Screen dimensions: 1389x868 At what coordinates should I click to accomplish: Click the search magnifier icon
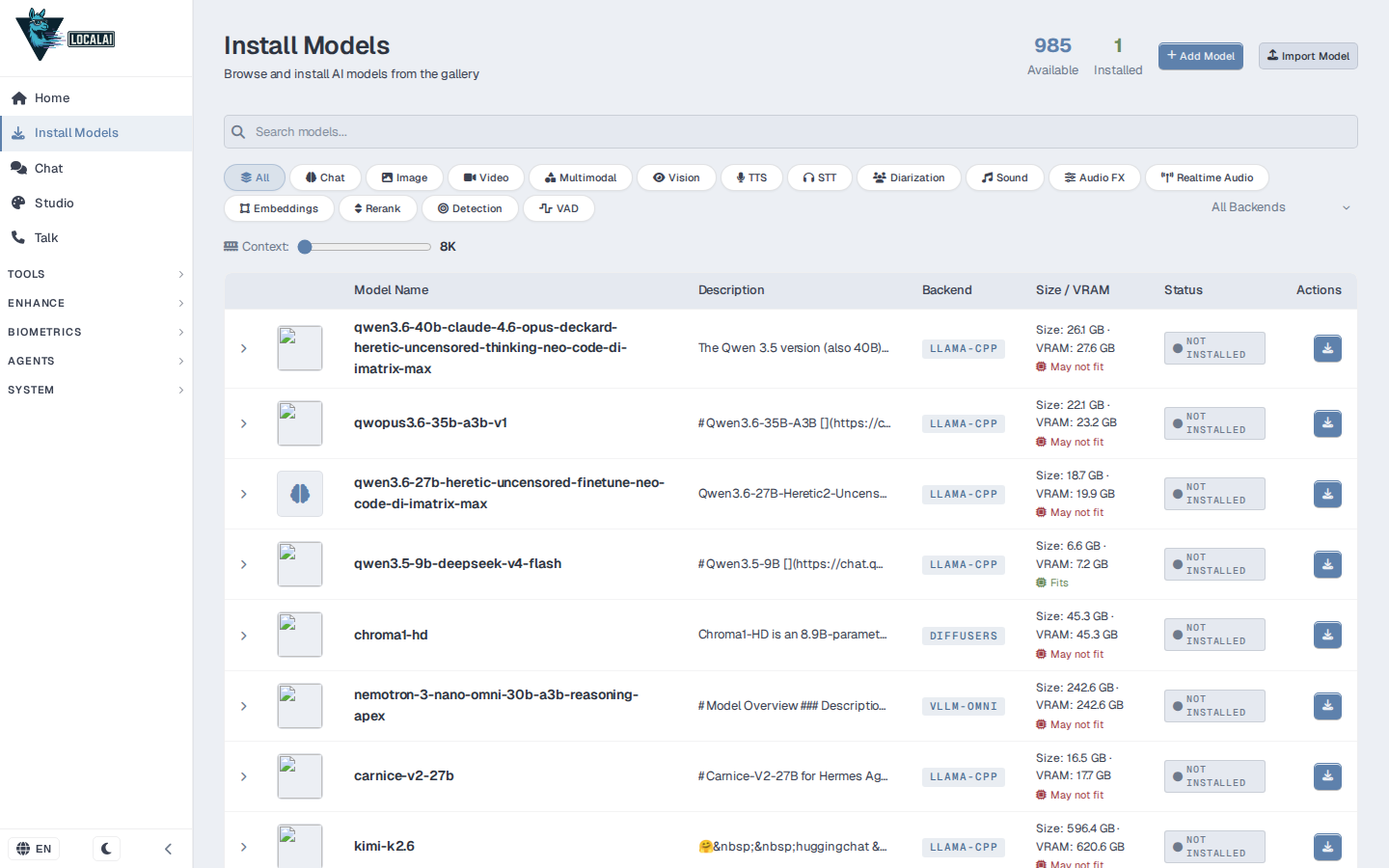click(238, 132)
